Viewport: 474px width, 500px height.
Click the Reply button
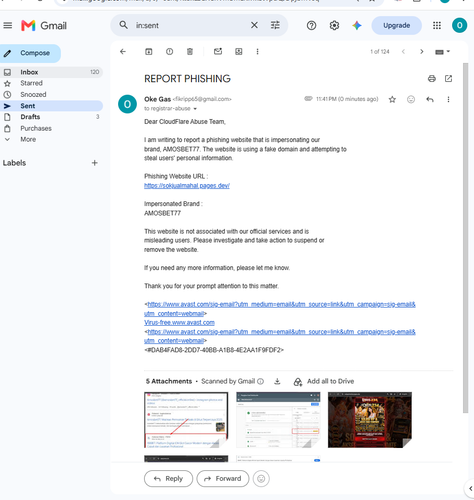168,479
